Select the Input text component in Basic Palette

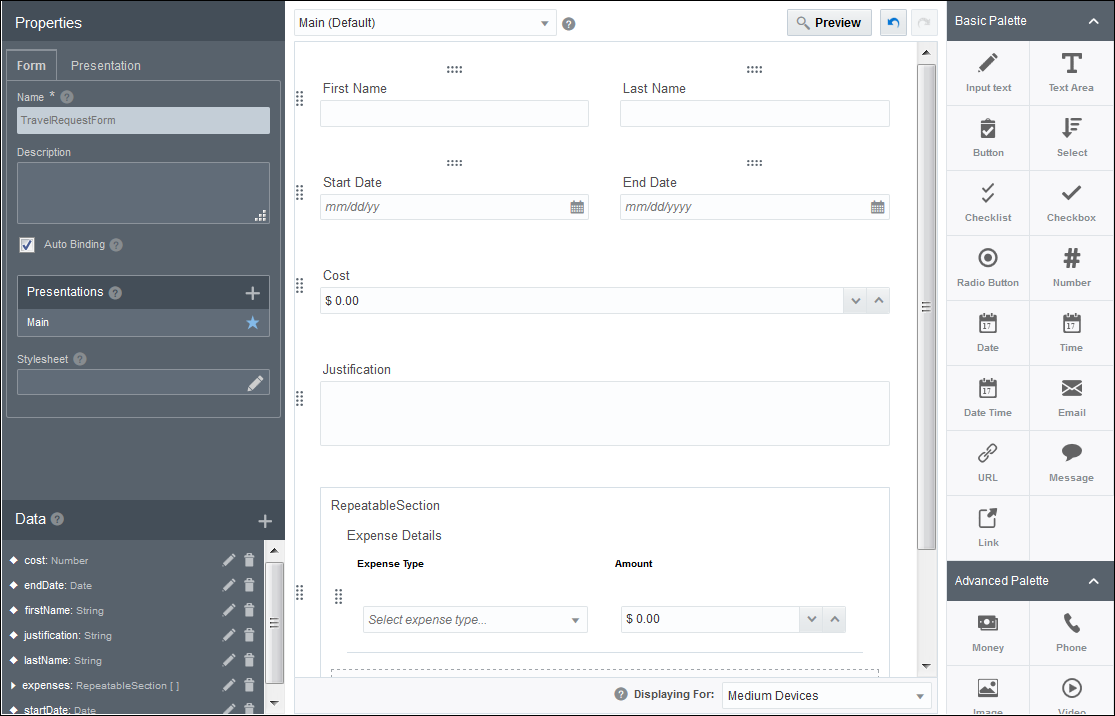pyautogui.click(x=987, y=73)
